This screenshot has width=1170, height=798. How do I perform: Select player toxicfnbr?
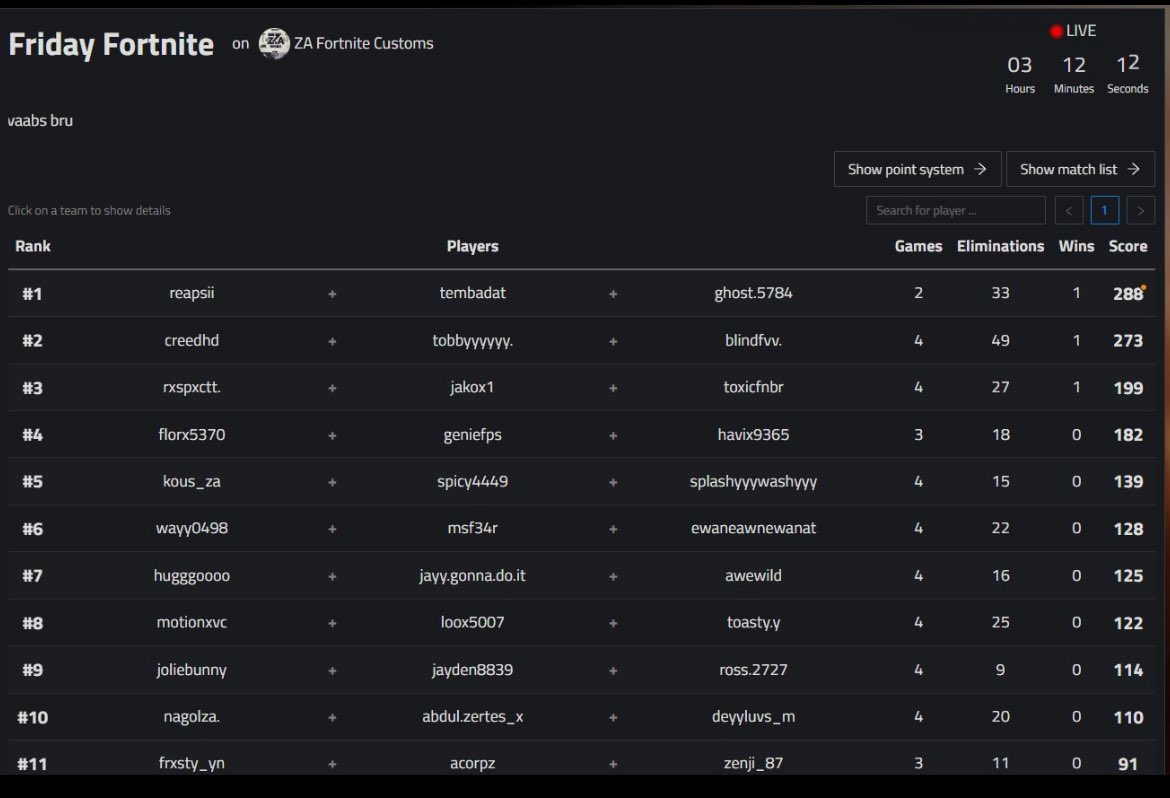point(754,387)
